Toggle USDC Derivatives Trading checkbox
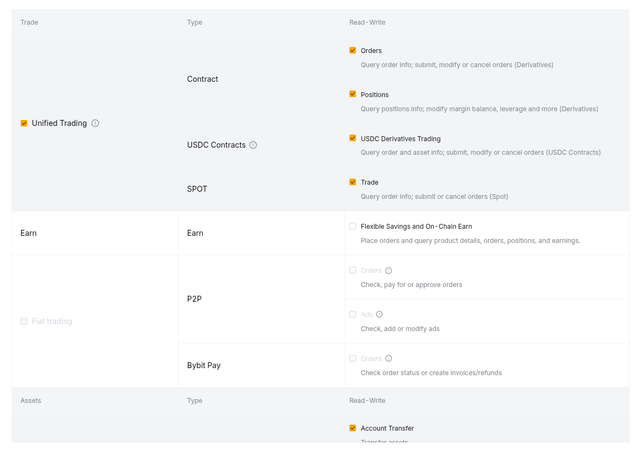Screen dimensions: 640x451 coord(353,138)
